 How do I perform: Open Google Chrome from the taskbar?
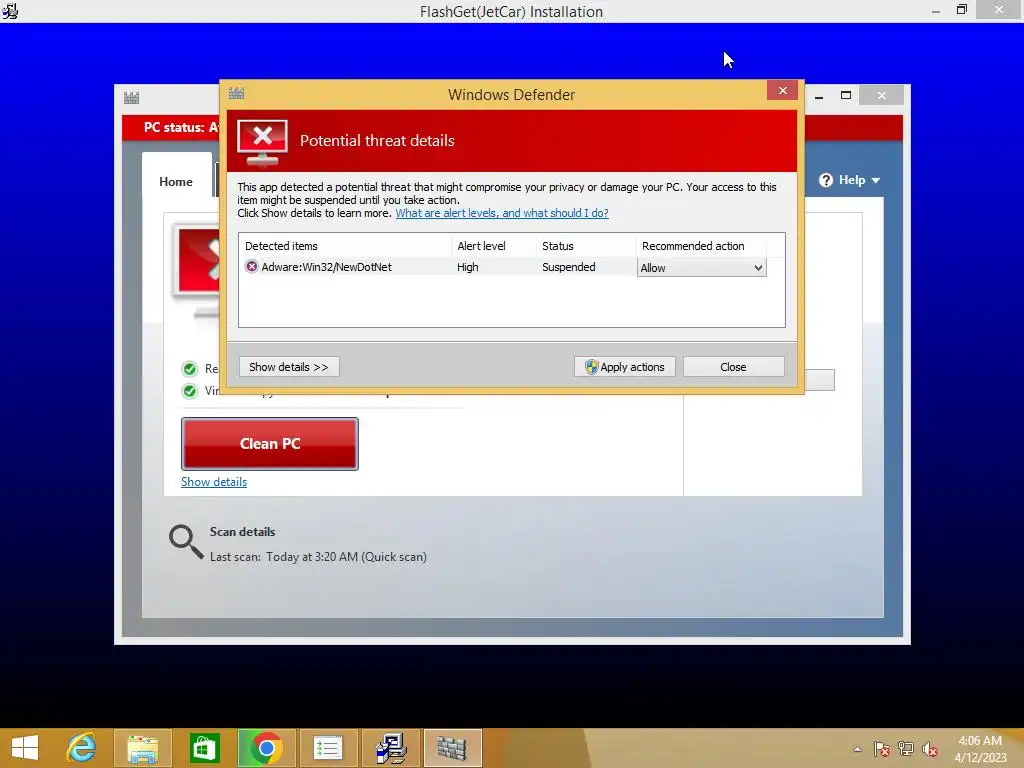266,748
